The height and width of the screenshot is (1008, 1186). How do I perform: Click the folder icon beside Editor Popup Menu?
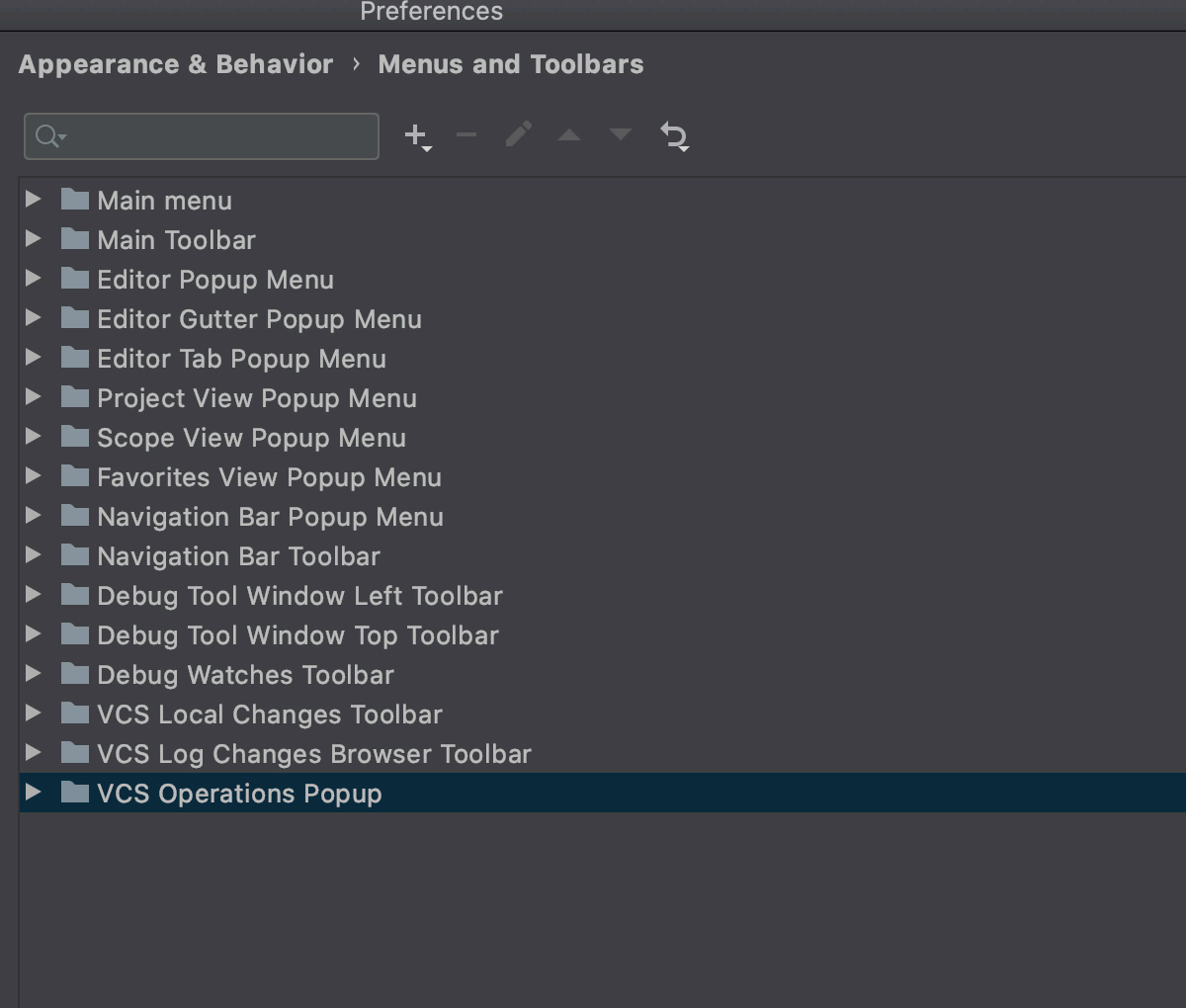[x=75, y=278]
